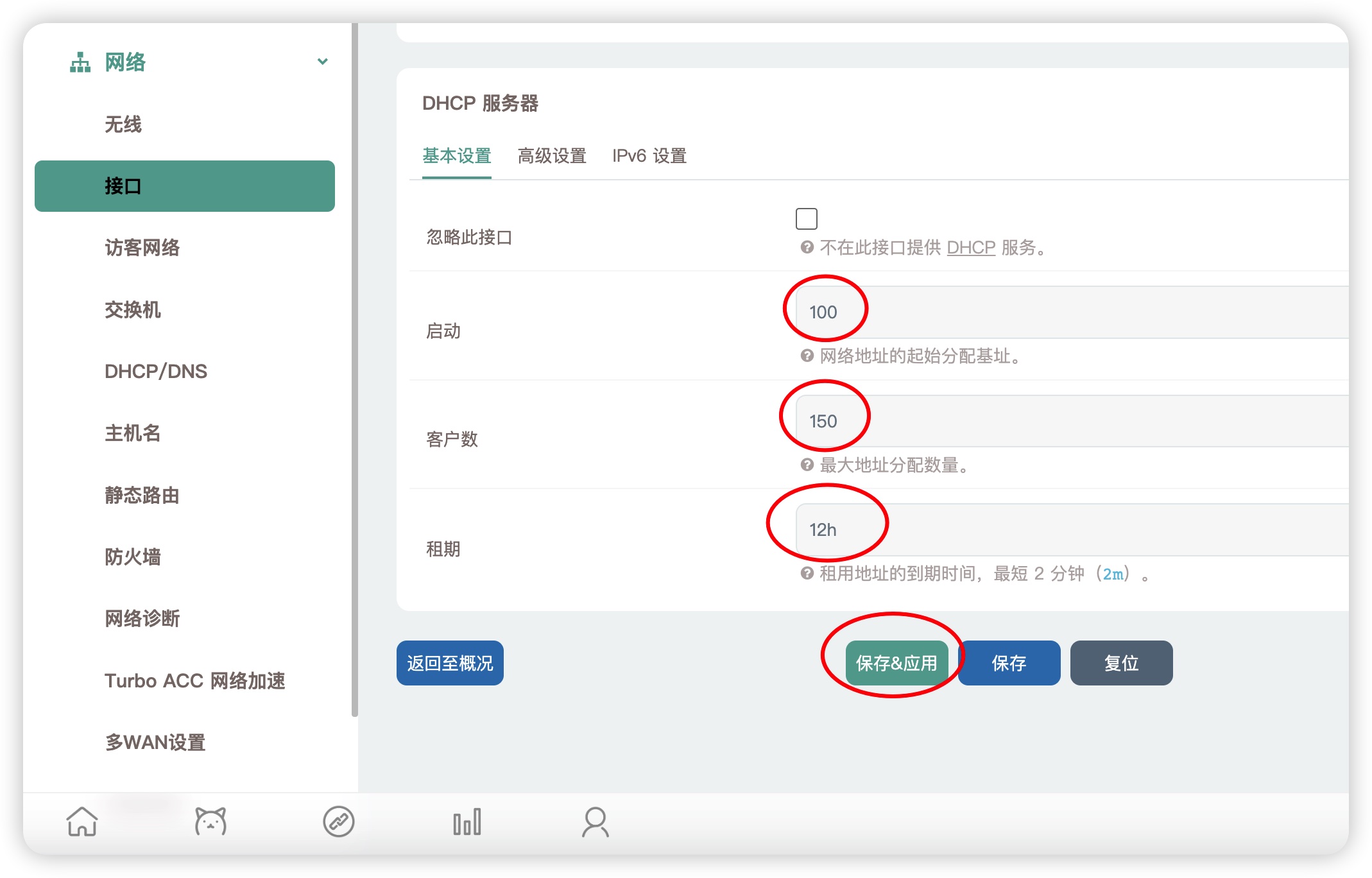This screenshot has height=878, width=1372.
Task: Click the 2m lease time shortcut link
Action: click(x=1115, y=574)
